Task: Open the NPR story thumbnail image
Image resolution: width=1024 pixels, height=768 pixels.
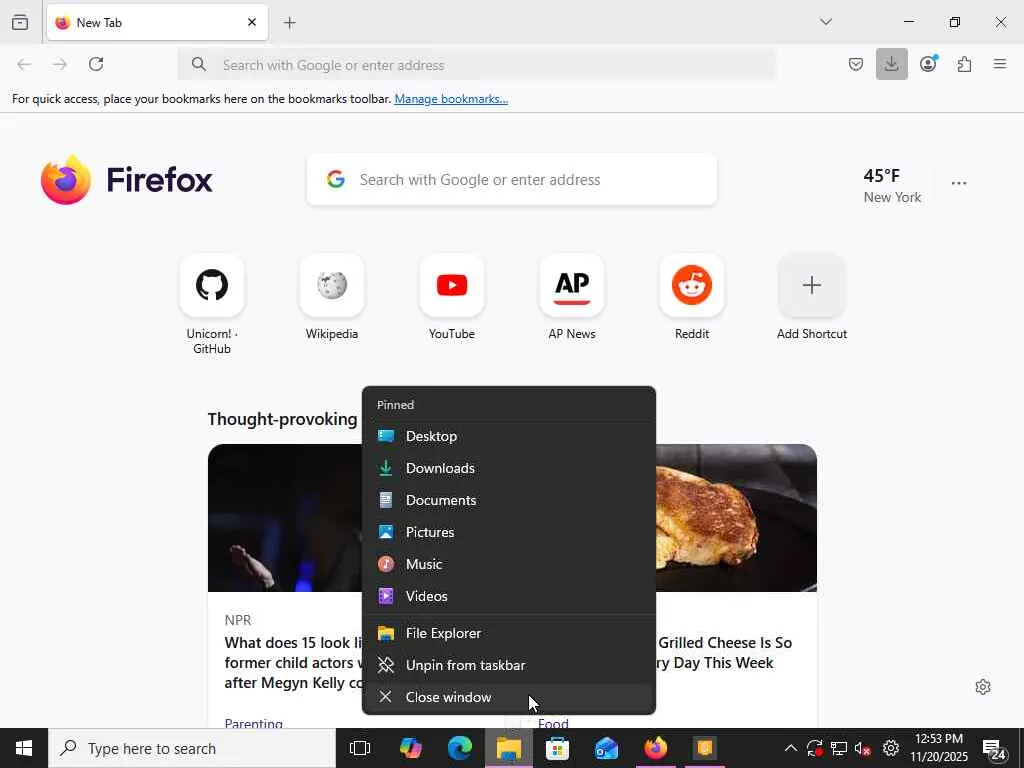Action: tap(285, 518)
